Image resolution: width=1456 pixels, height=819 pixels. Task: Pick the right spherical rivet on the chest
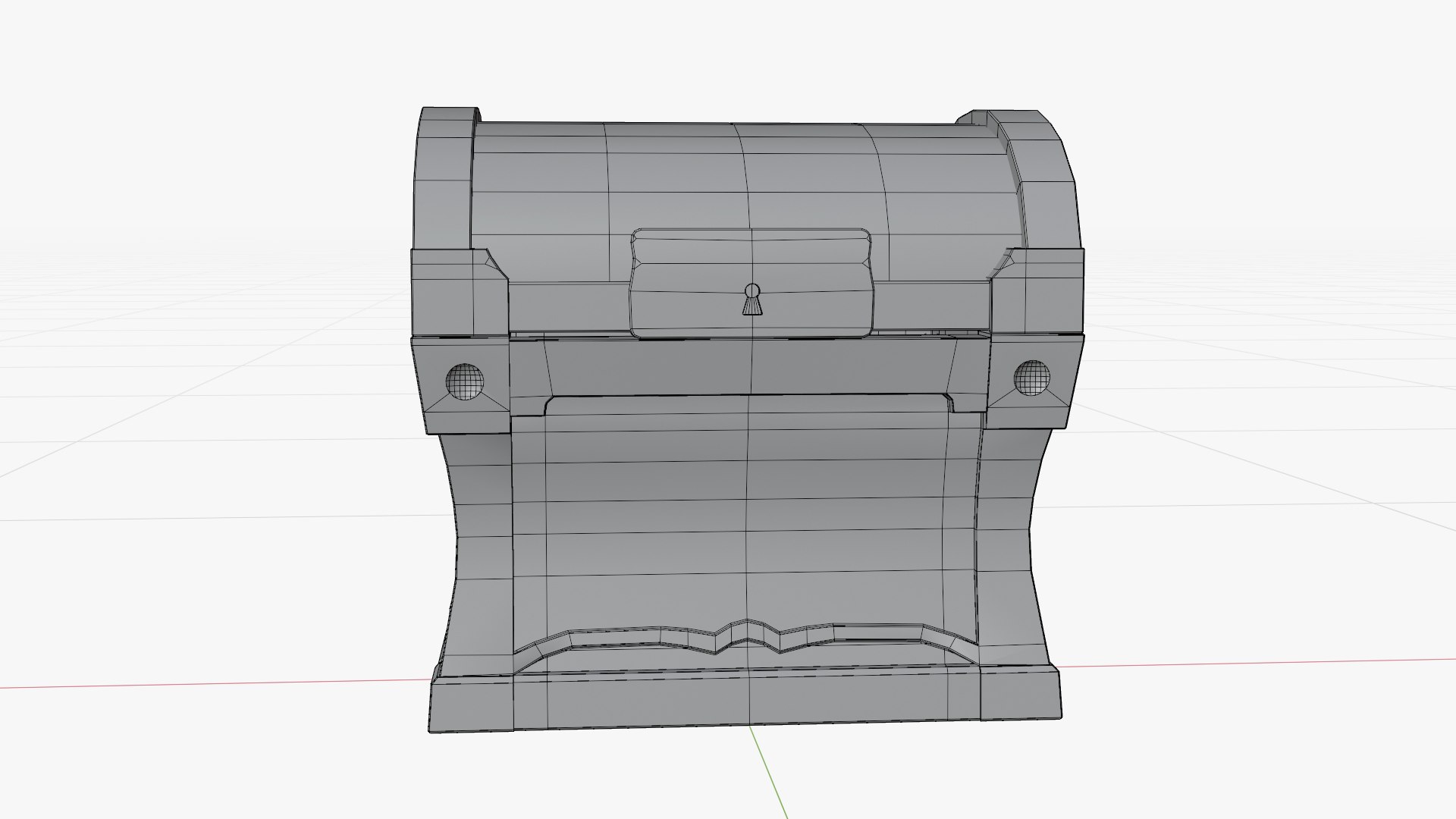click(1032, 377)
